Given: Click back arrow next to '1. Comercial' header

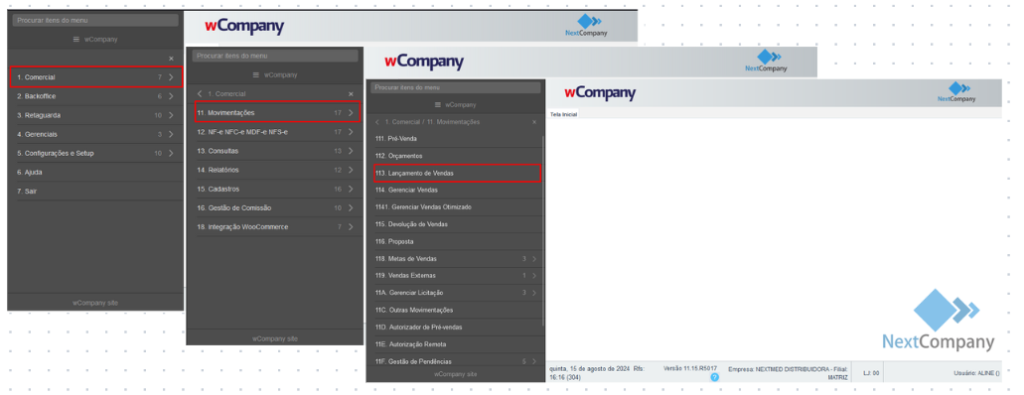Looking at the screenshot, I should (x=200, y=94).
